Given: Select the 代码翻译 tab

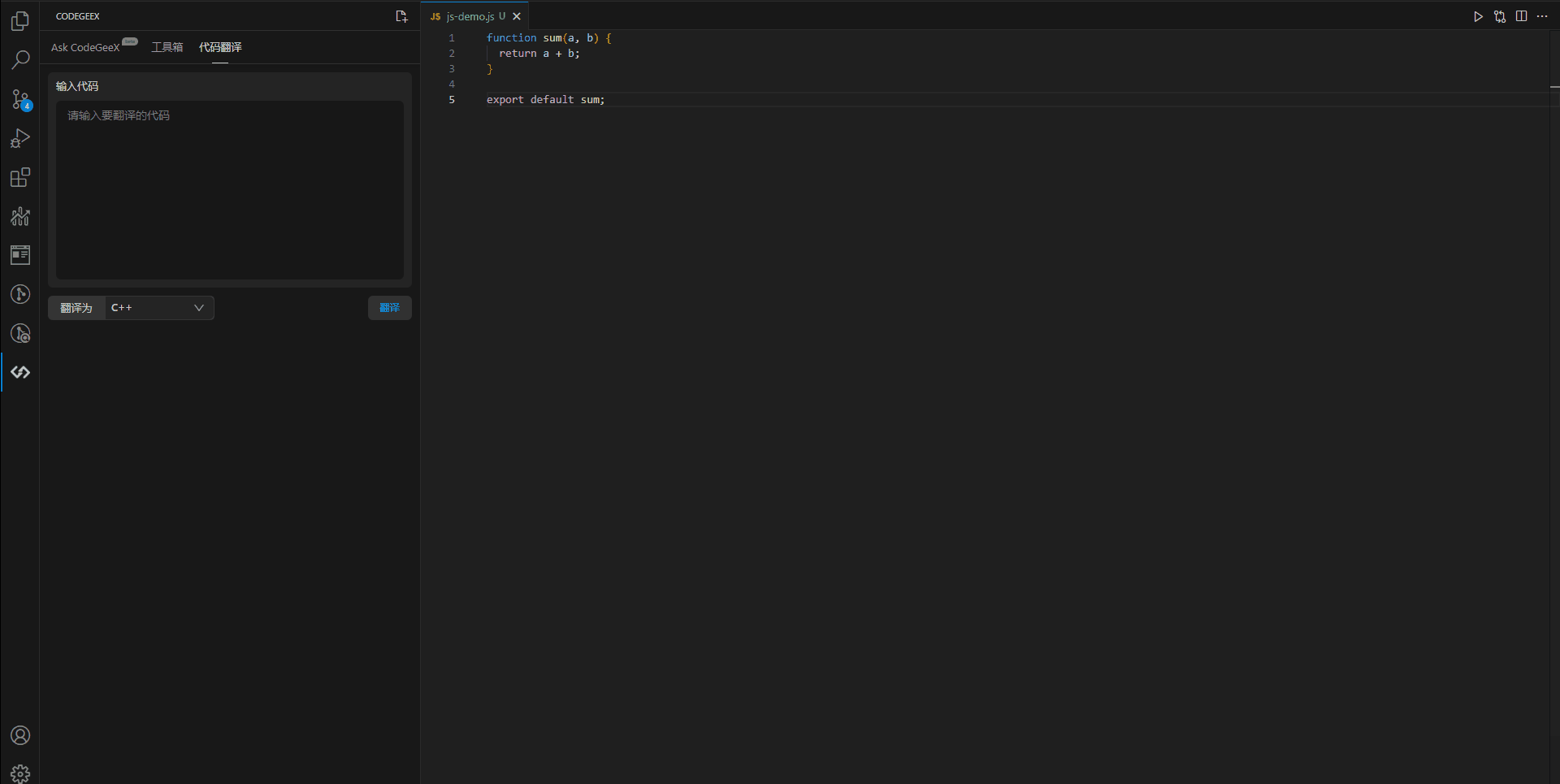Looking at the screenshot, I should point(220,48).
